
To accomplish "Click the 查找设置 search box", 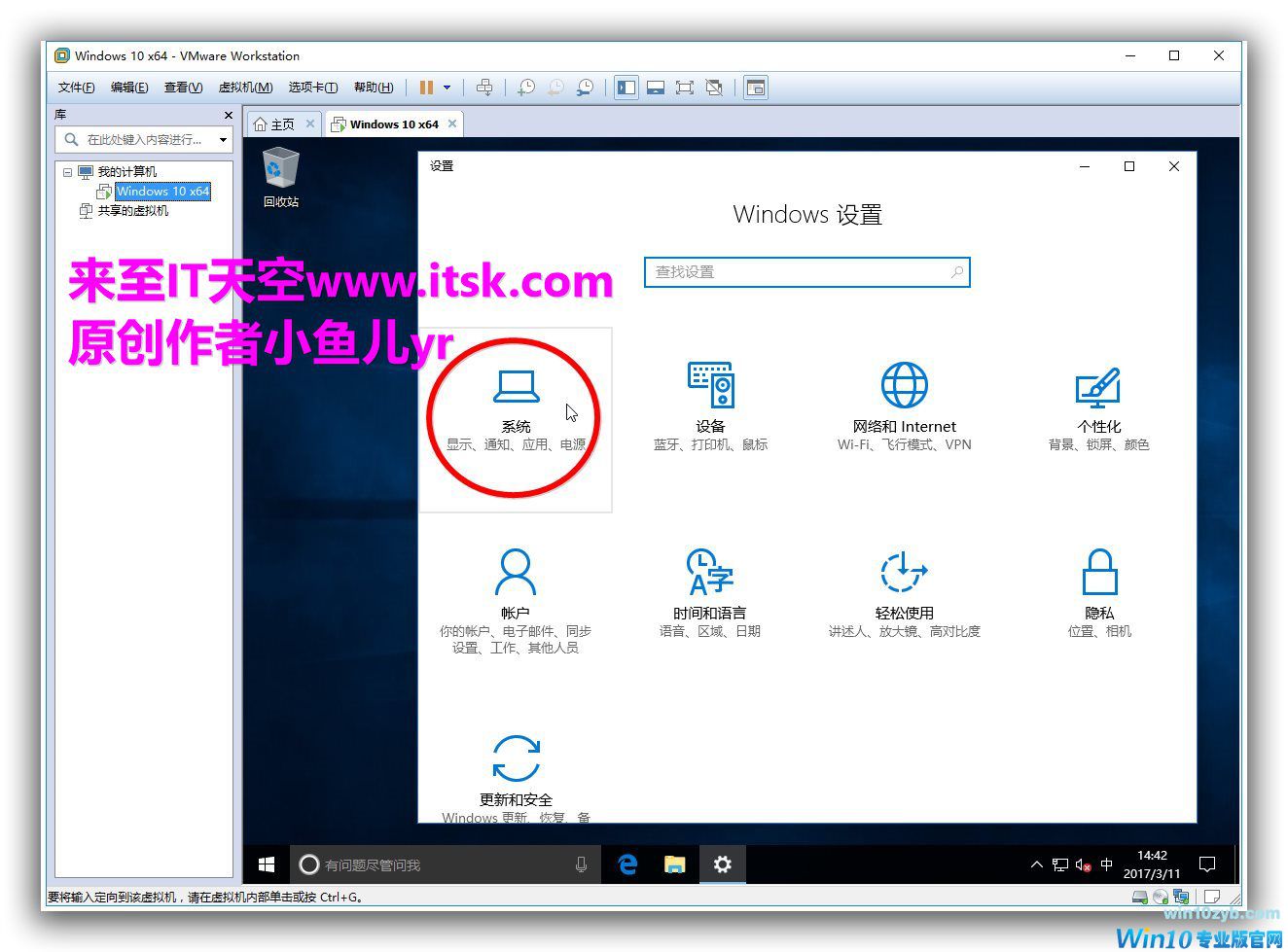I will click(x=807, y=272).
